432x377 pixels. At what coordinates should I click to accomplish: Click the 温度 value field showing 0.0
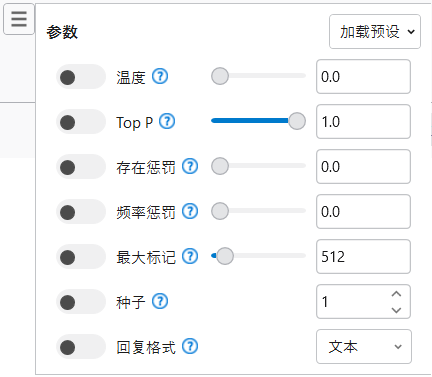363,77
